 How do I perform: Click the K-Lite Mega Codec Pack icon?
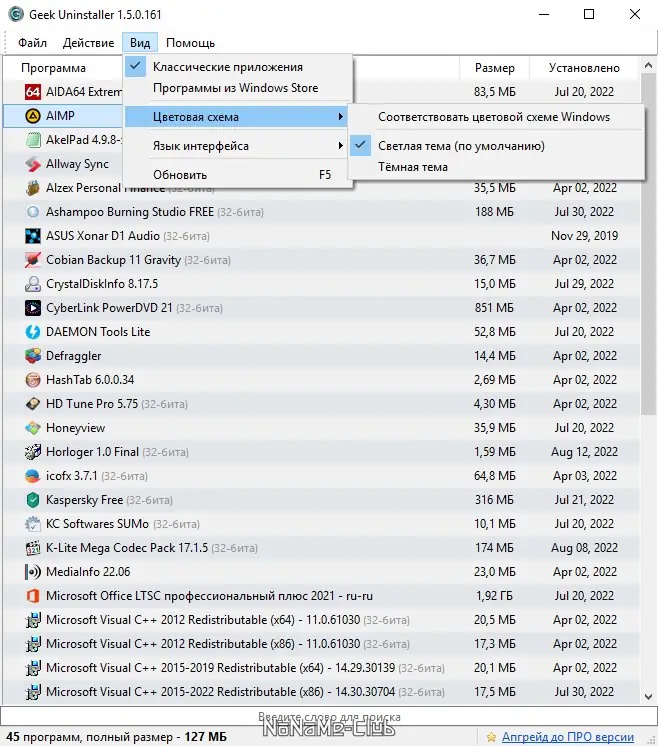(x=33, y=548)
